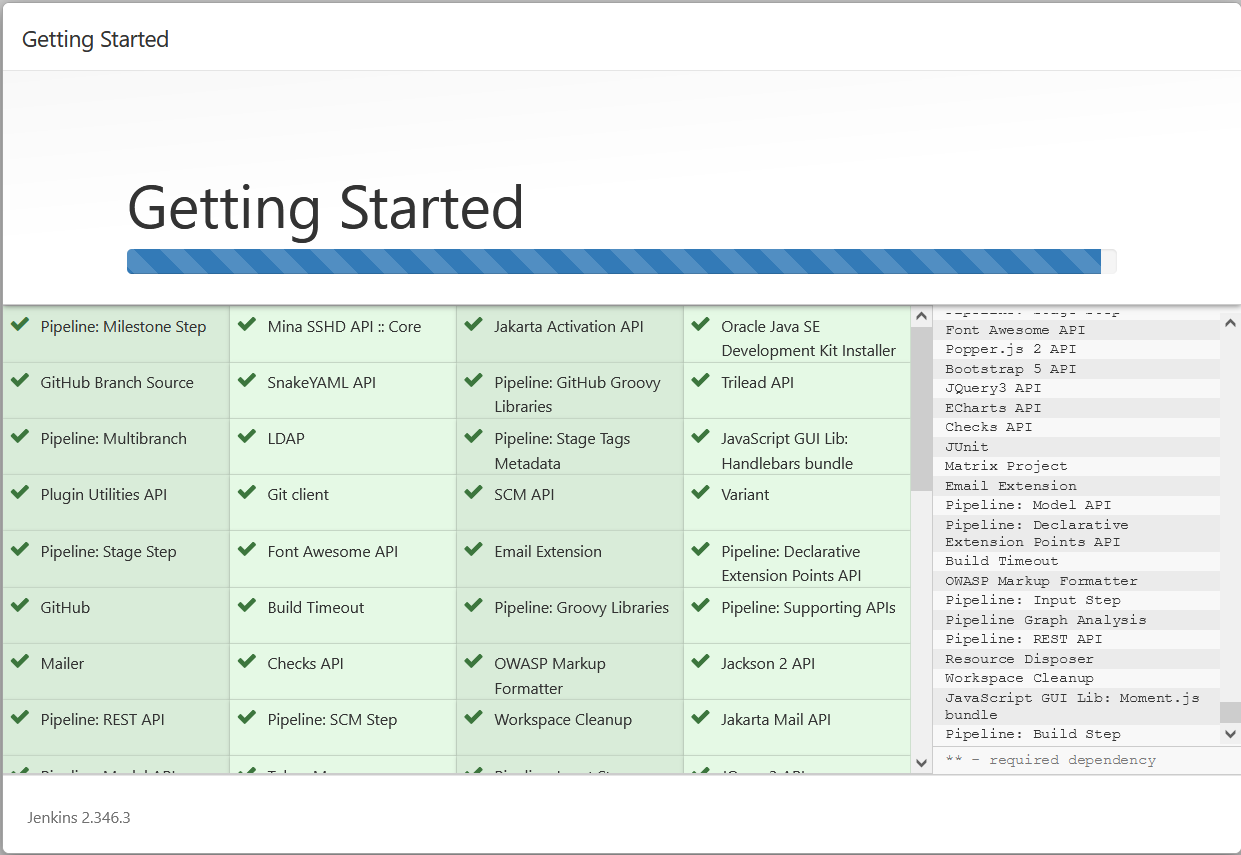
Task: Click the checkmark beside Git client
Action: coord(247,492)
